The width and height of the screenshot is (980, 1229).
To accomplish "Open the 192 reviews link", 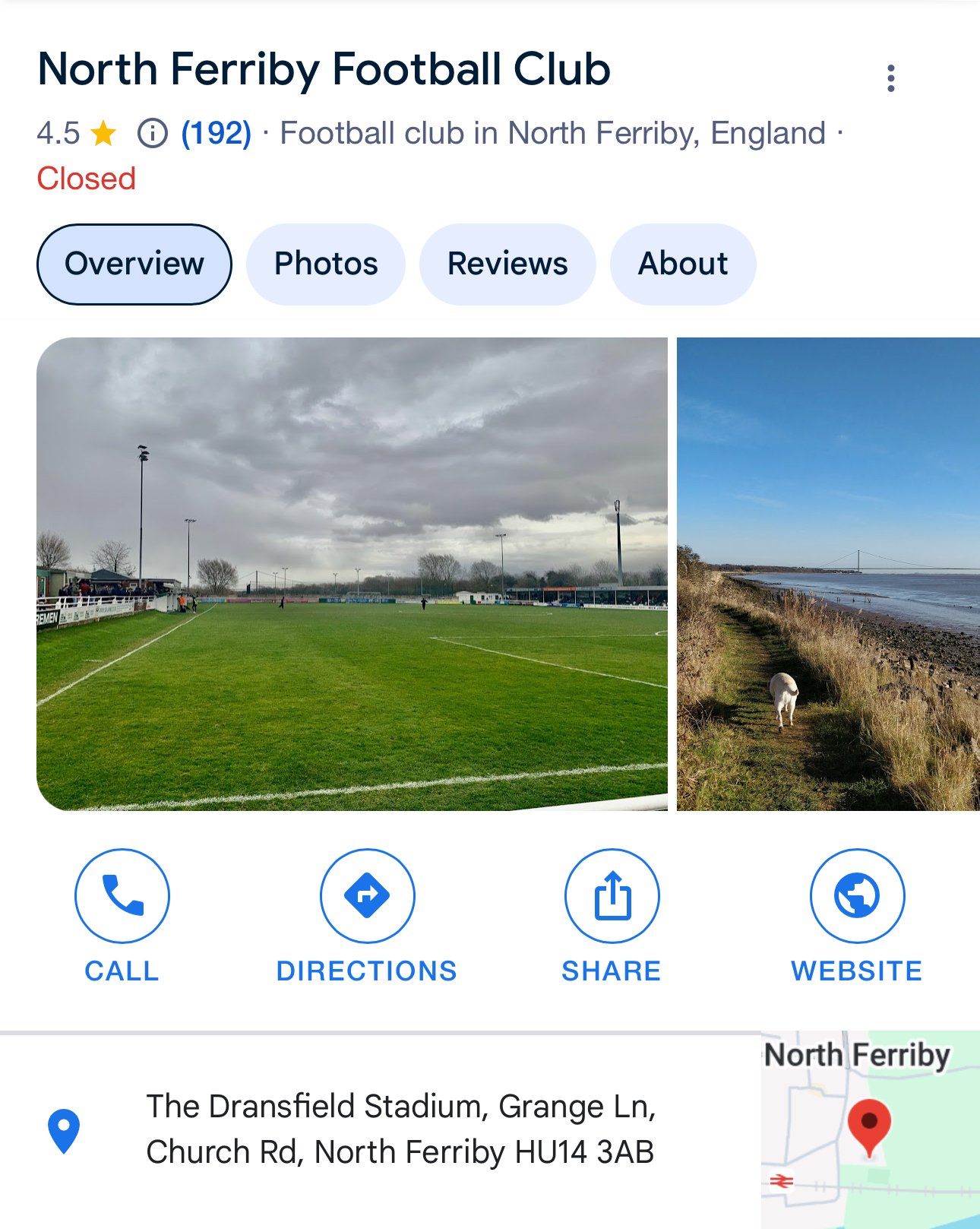I will (216, 134).
